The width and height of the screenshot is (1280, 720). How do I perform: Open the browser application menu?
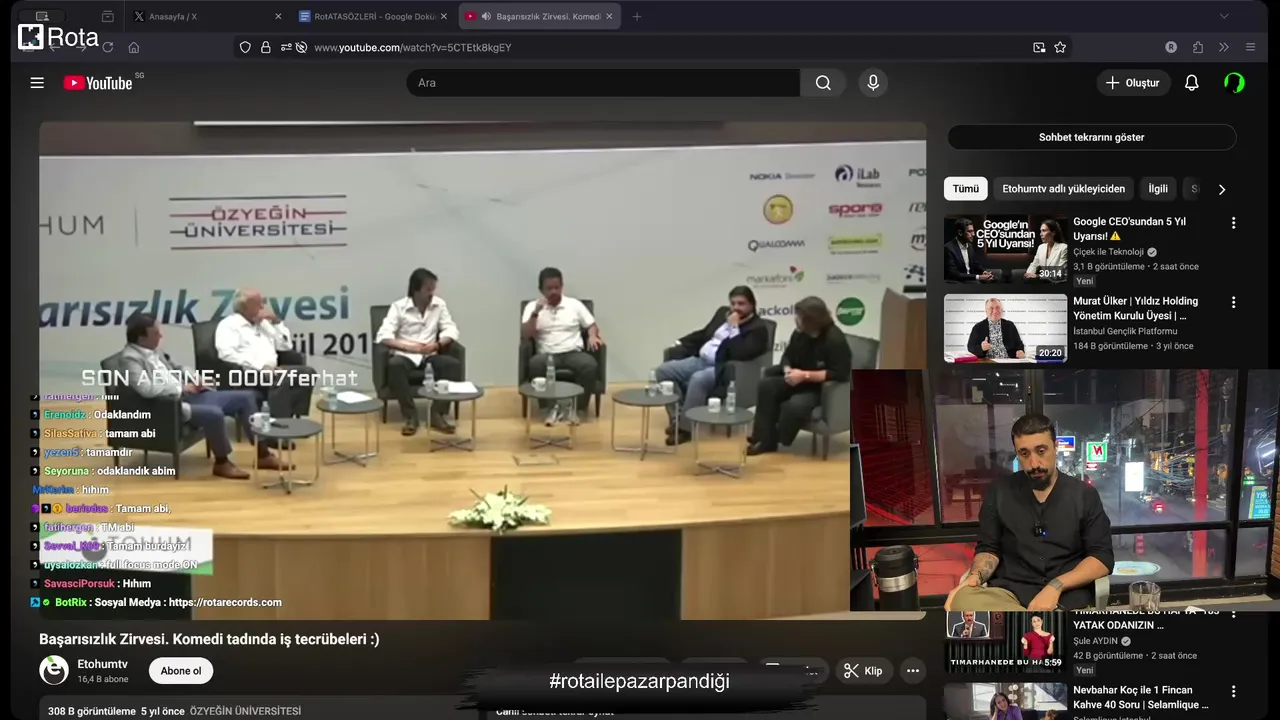(1250, 47)
